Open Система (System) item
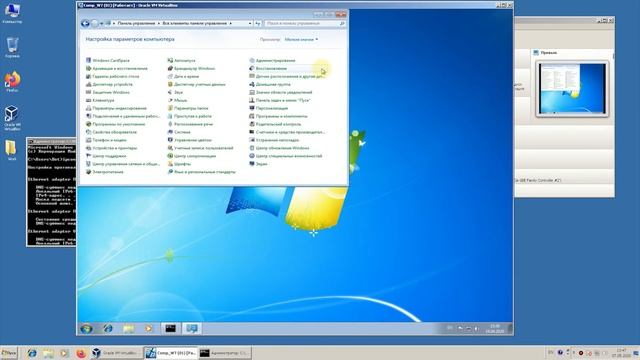 [179, 132]
